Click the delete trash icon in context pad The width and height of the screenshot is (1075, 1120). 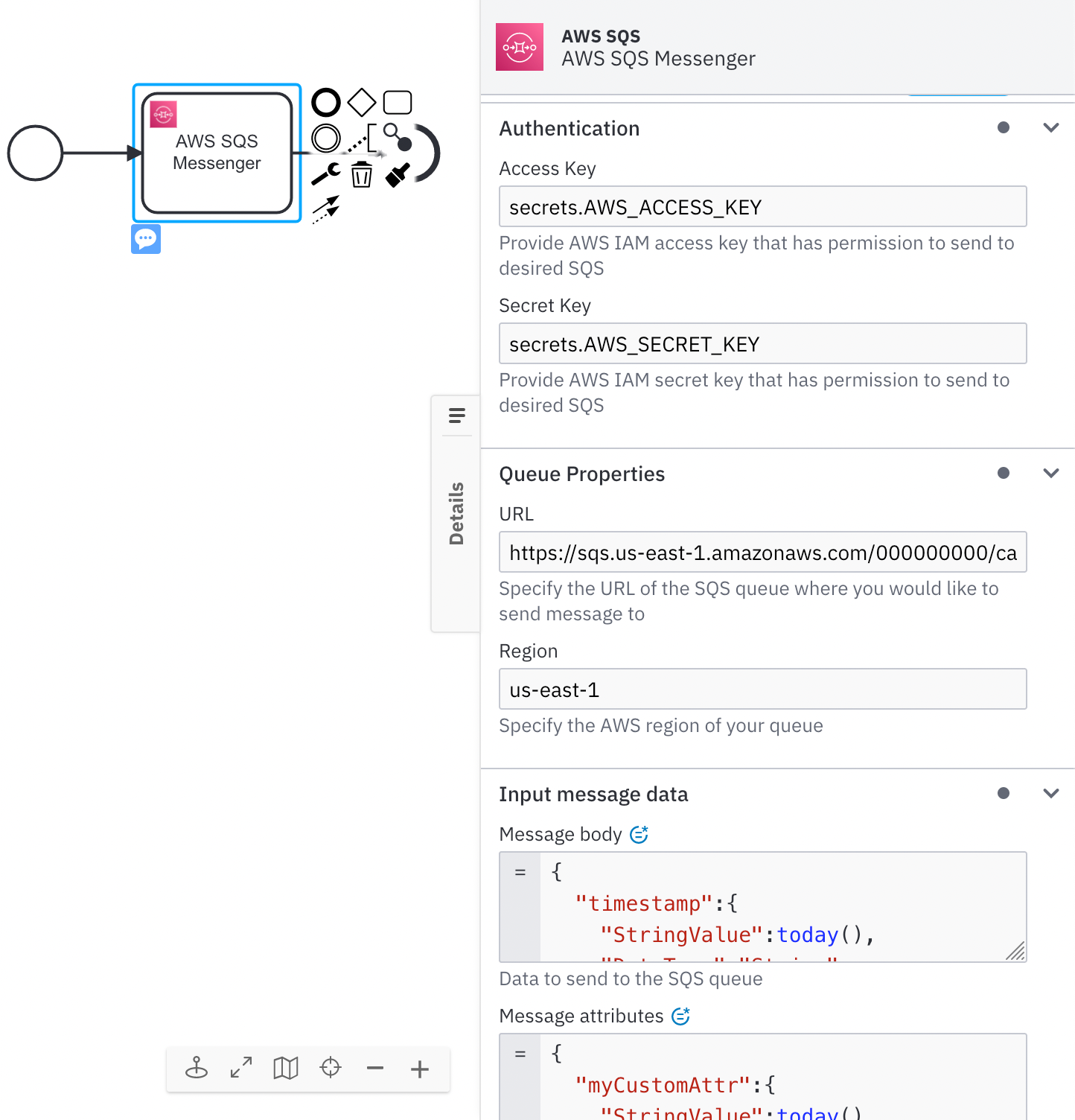pos(362,175)
